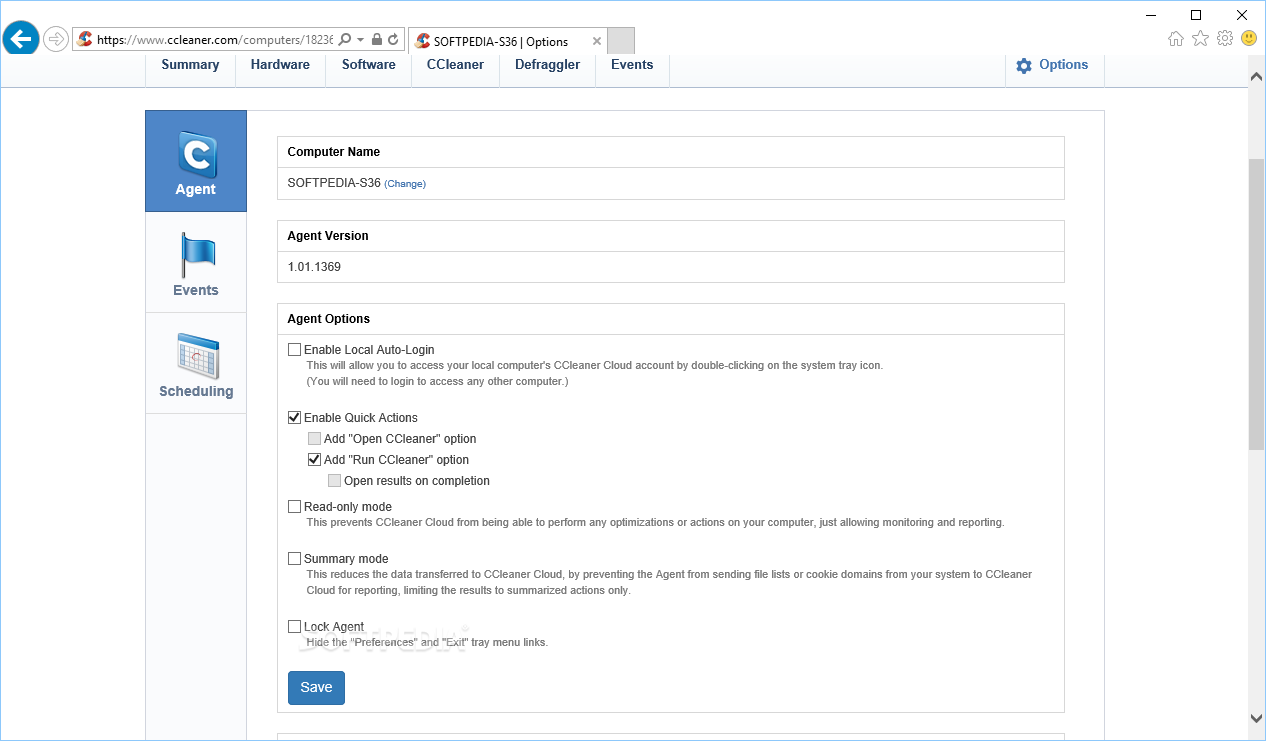Click the security padlock icon
Viewport: 1266px width, 741px height.
click(377, 40)
